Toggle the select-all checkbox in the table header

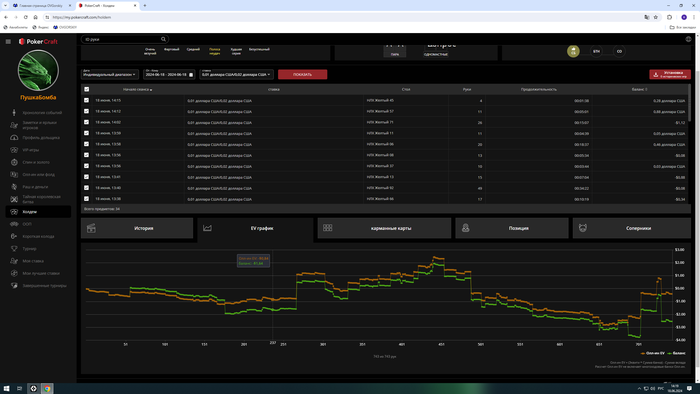tap(87, 89)
